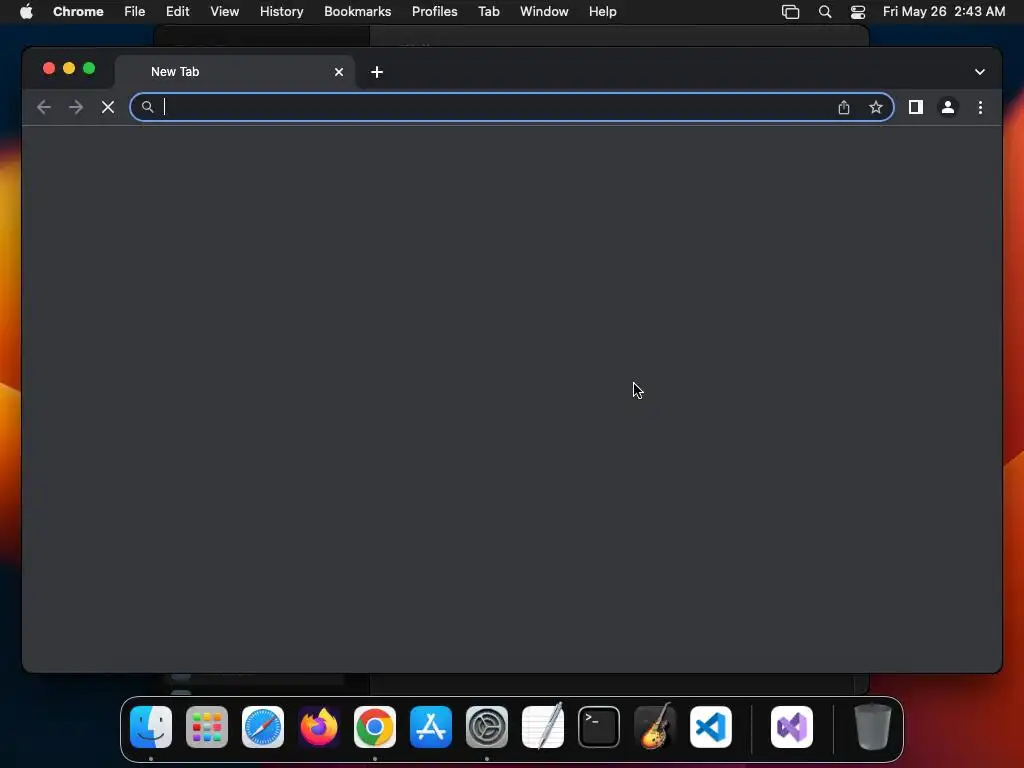Open System Settings from the Dock
The width and height of the screenshot is (1024, 768).
point(487,727)
